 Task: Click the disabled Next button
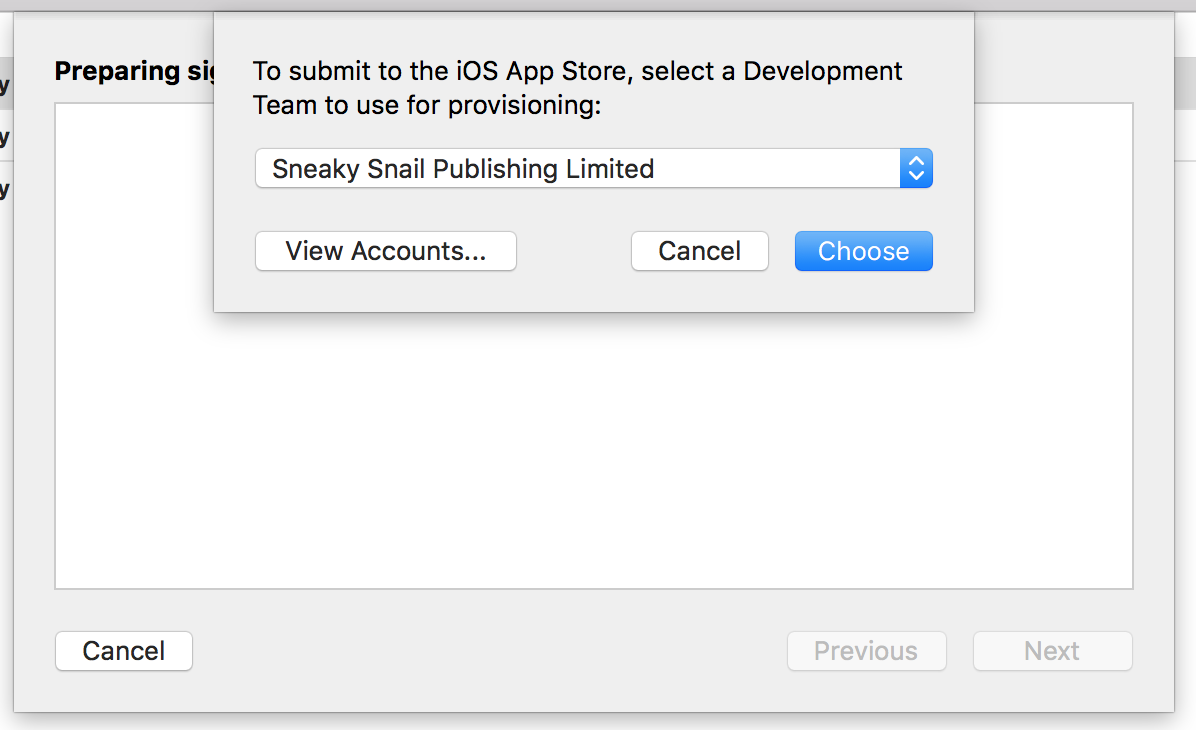coord(1052,651)
